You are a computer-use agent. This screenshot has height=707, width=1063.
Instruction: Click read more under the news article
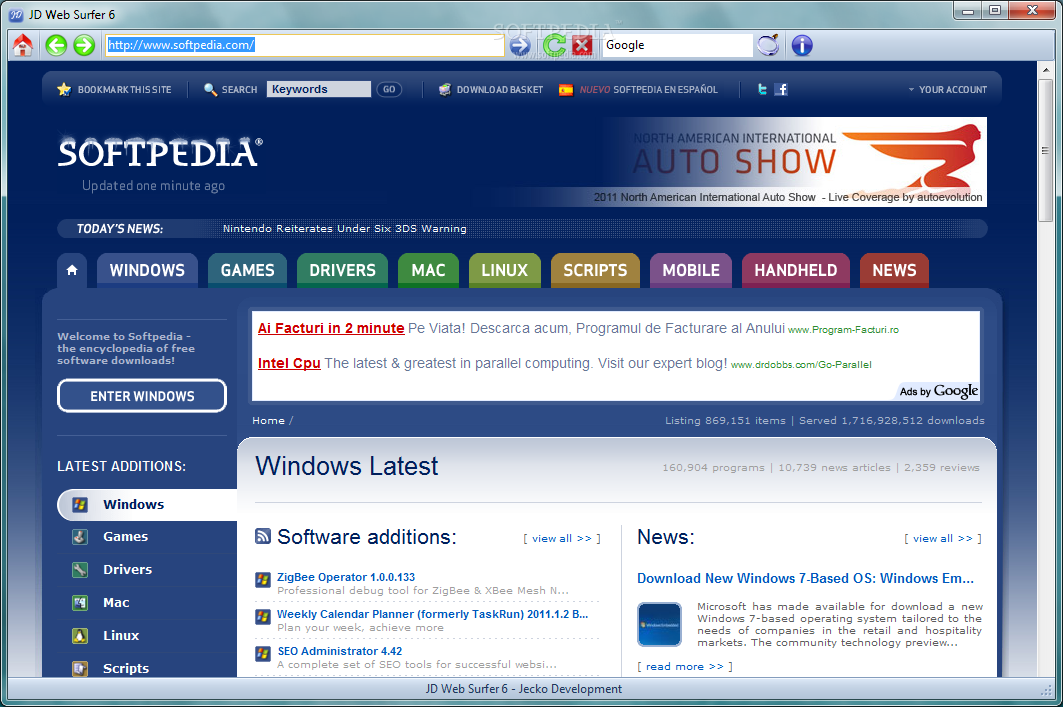tap(685, 666)
